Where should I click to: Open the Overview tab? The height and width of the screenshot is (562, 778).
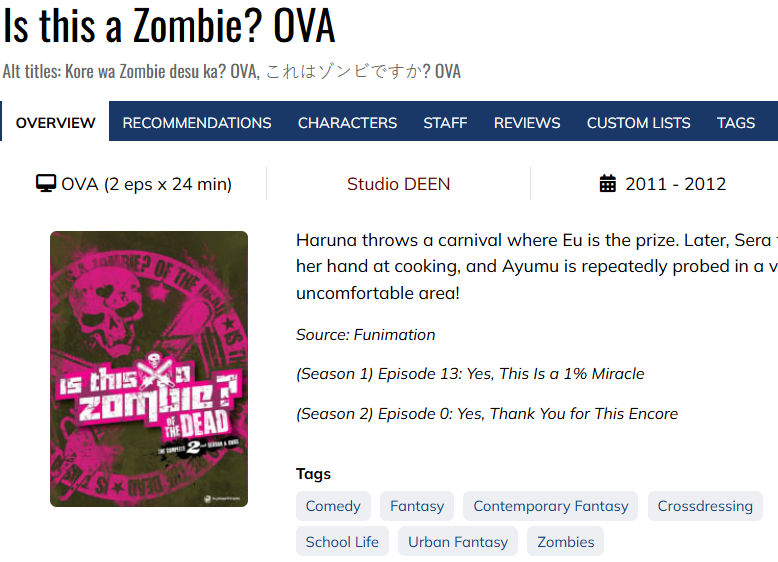56,123
